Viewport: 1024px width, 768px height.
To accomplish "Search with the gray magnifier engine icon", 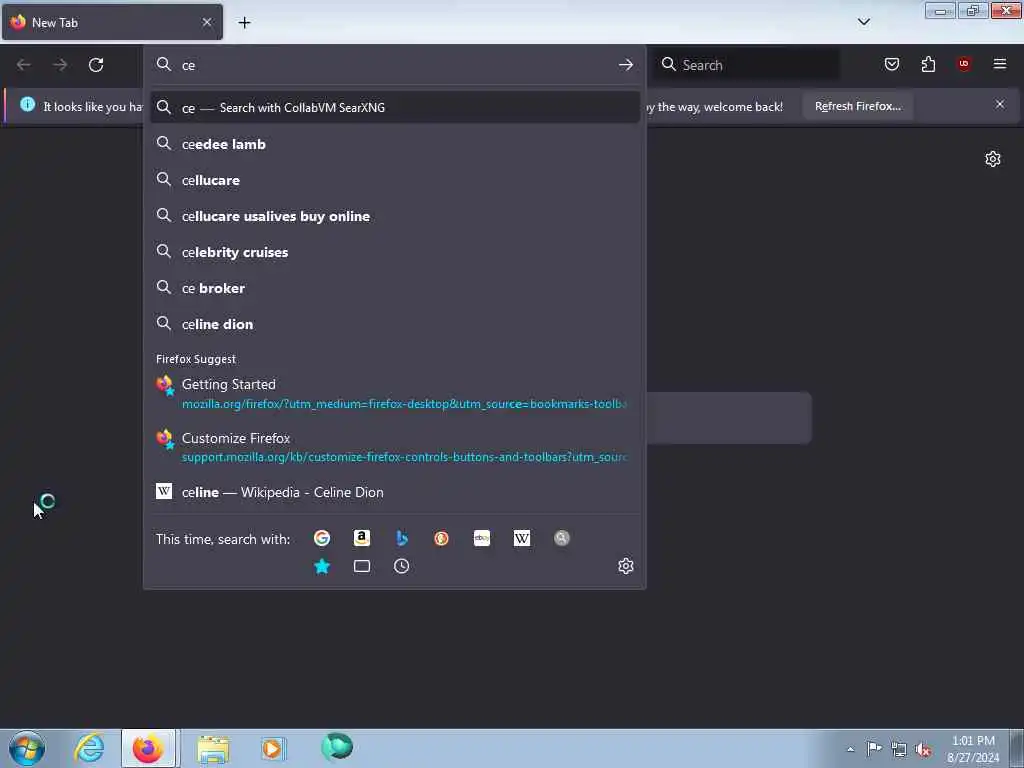I will click(x=562, y=538).
